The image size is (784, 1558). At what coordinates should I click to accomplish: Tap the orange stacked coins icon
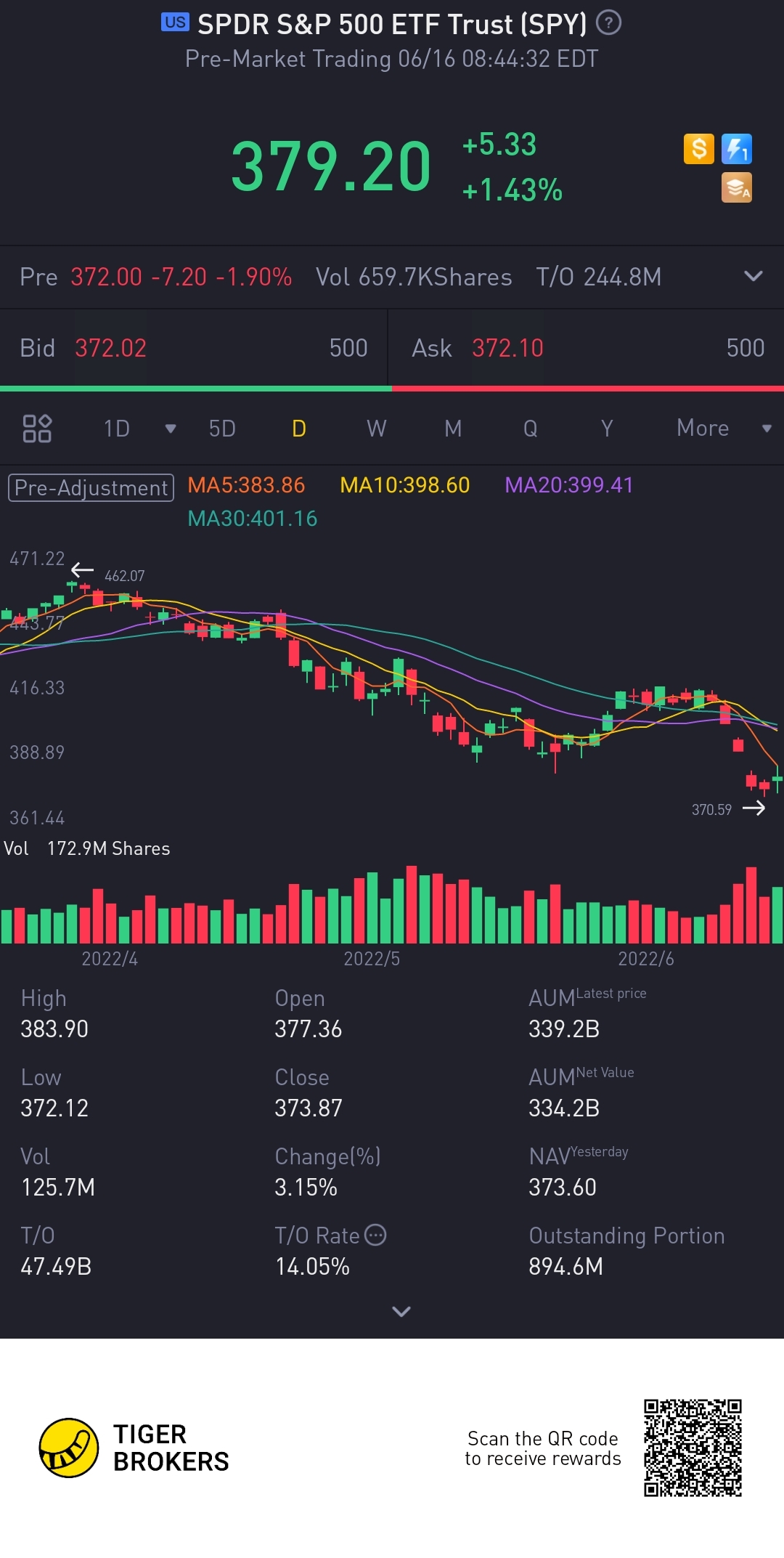(737, 187)
